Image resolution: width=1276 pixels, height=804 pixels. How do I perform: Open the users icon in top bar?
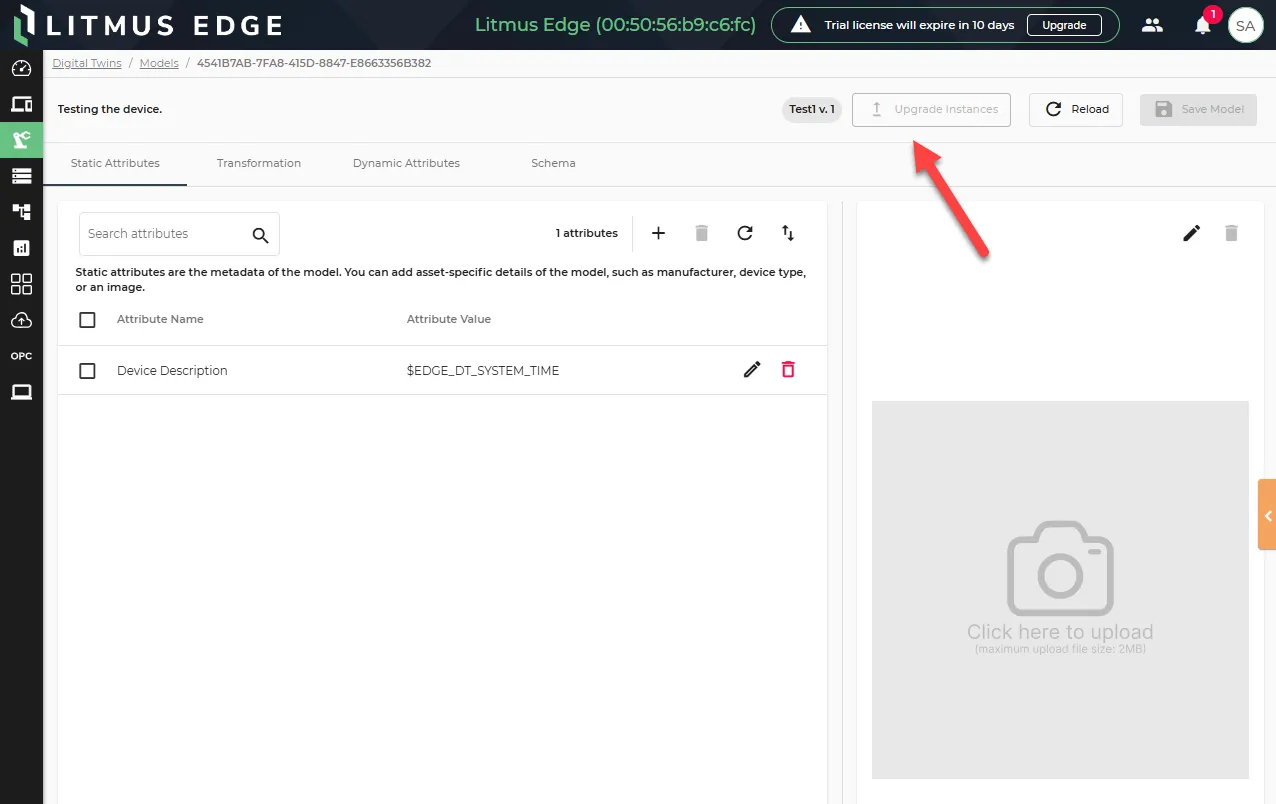click(x=1153, y=25)
